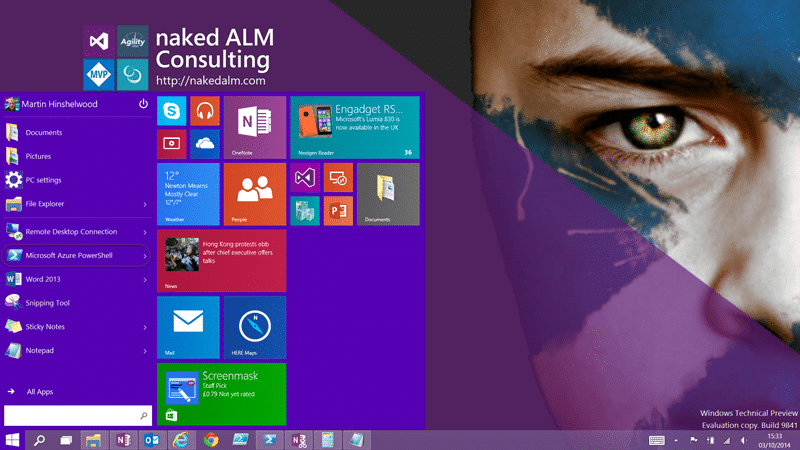Open the Action Center flag icon
This screenshot has width=800, height=450.
(693, 440)
